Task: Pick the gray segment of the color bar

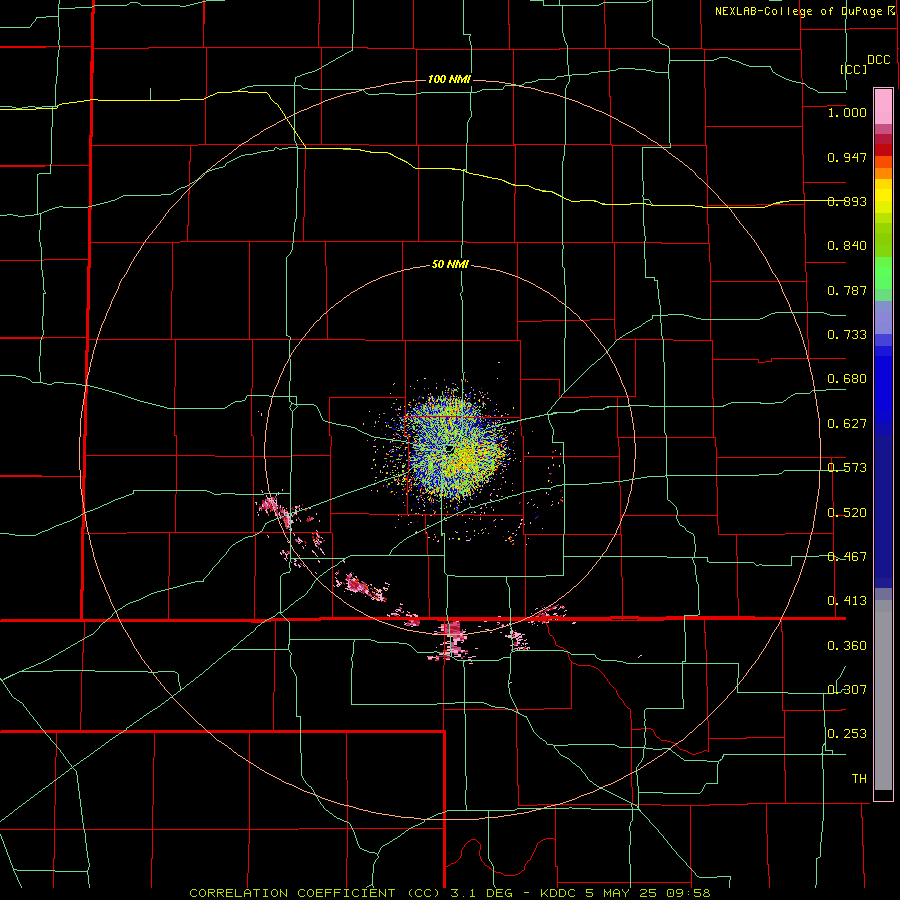Action: 883,695
